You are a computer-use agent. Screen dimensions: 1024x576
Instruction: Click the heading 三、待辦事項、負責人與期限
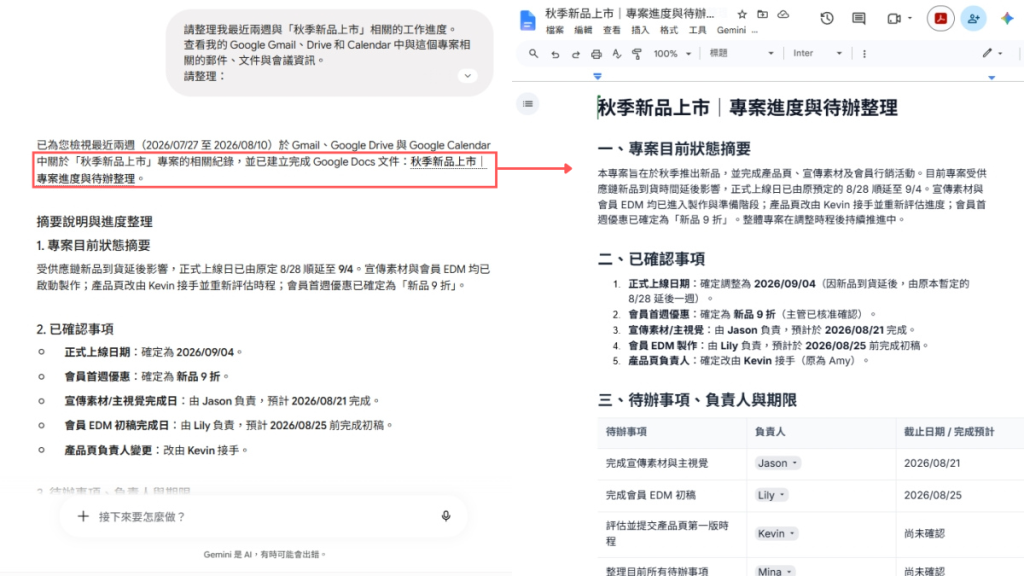coord(697,400)
